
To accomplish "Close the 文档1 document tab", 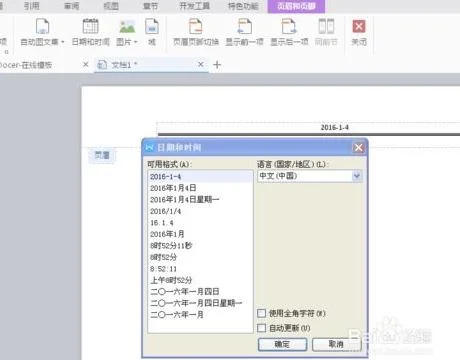I will coord(201,64).
